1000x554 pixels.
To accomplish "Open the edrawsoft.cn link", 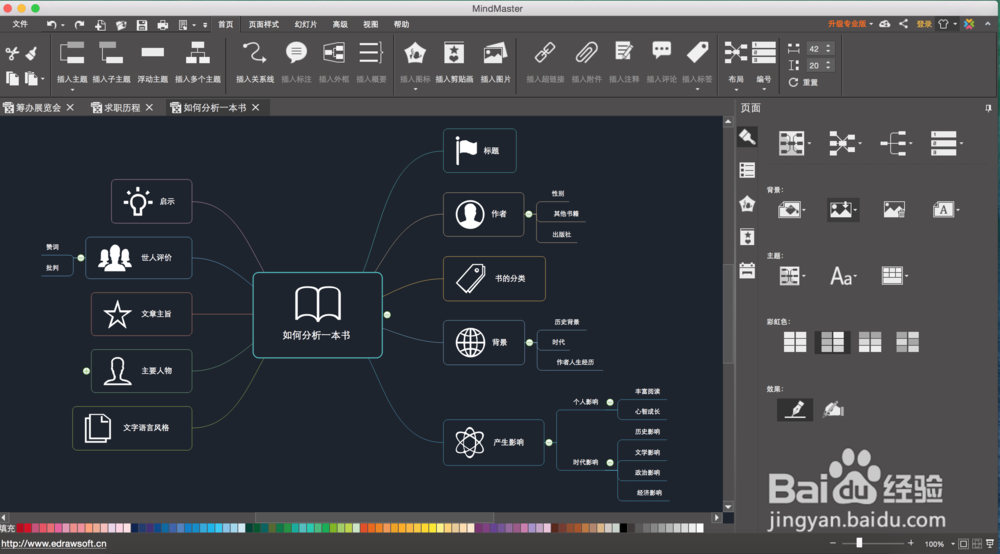I will (54, 544).
